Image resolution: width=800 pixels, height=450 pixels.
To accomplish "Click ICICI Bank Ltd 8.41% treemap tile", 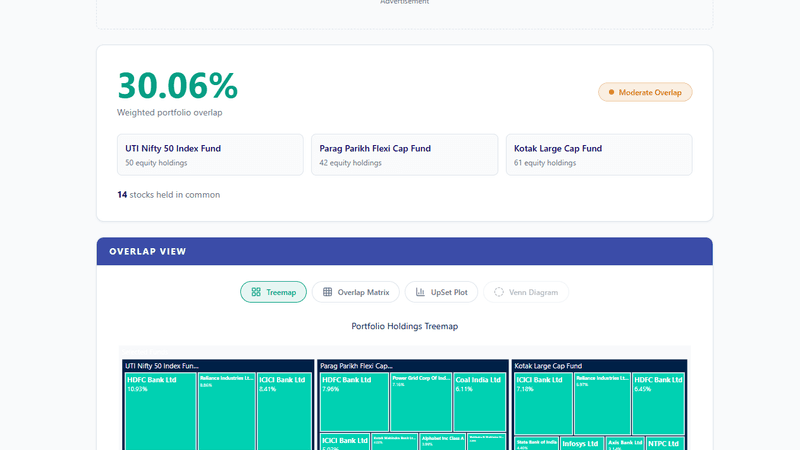I will pyautogui.click(x=284, y=411).
